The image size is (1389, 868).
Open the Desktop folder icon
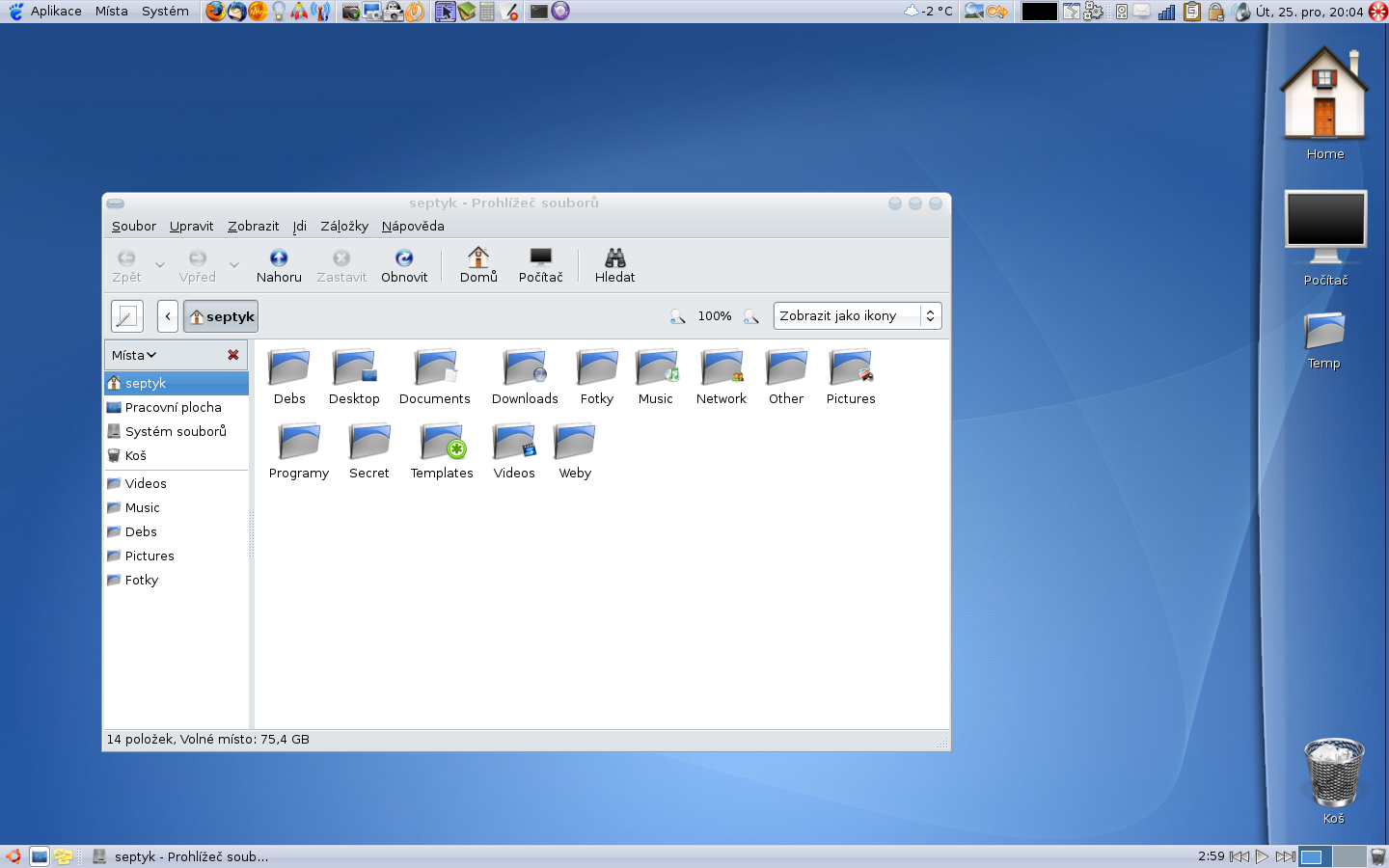354,368
